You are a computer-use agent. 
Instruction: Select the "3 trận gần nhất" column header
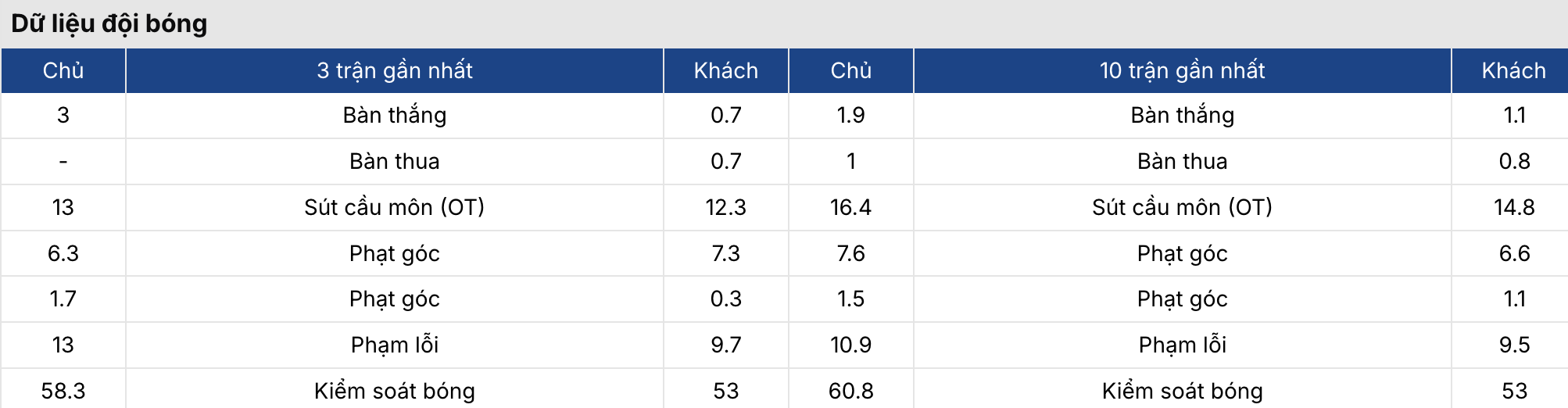[394, 70]
